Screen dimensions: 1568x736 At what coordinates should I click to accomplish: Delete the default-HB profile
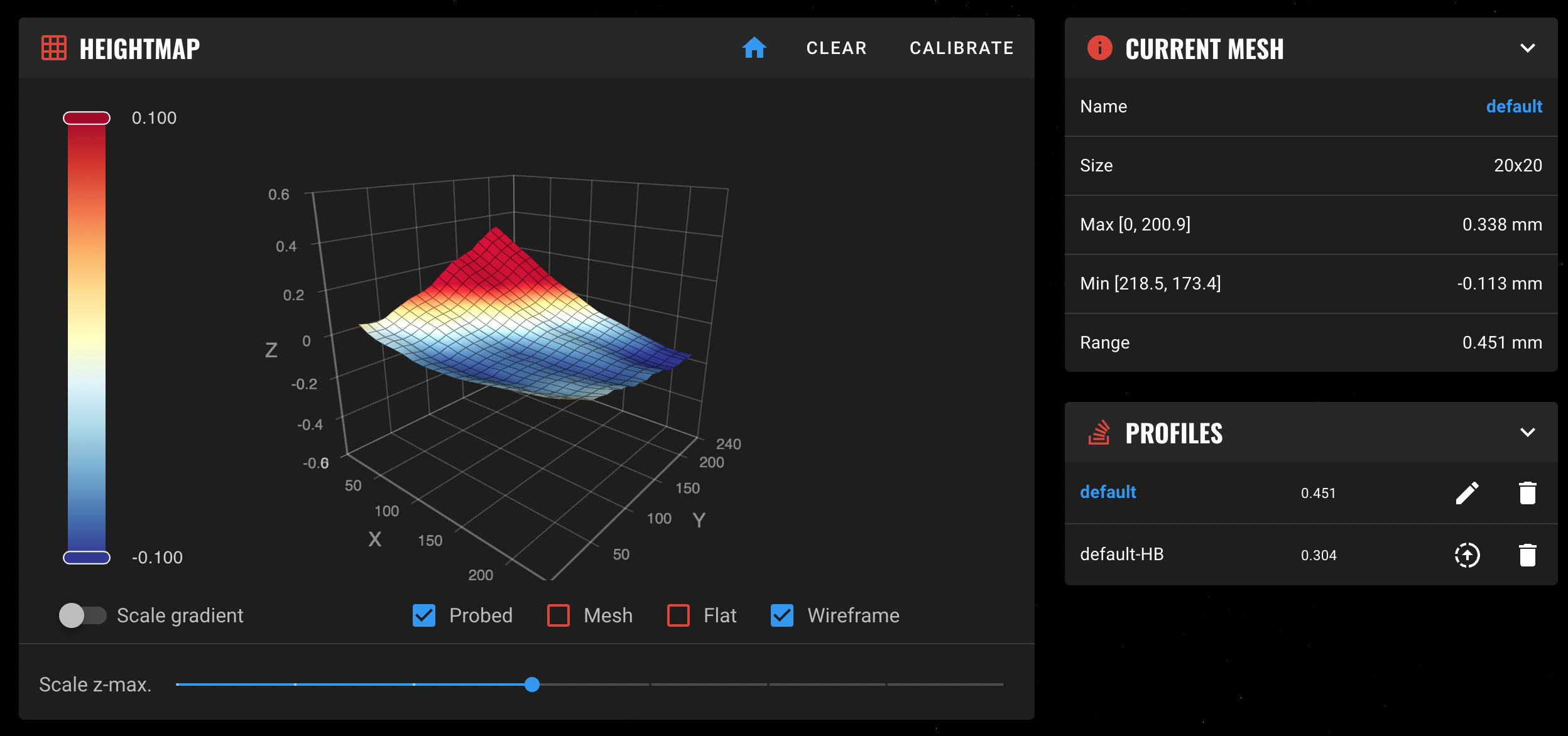(1527, 555)
